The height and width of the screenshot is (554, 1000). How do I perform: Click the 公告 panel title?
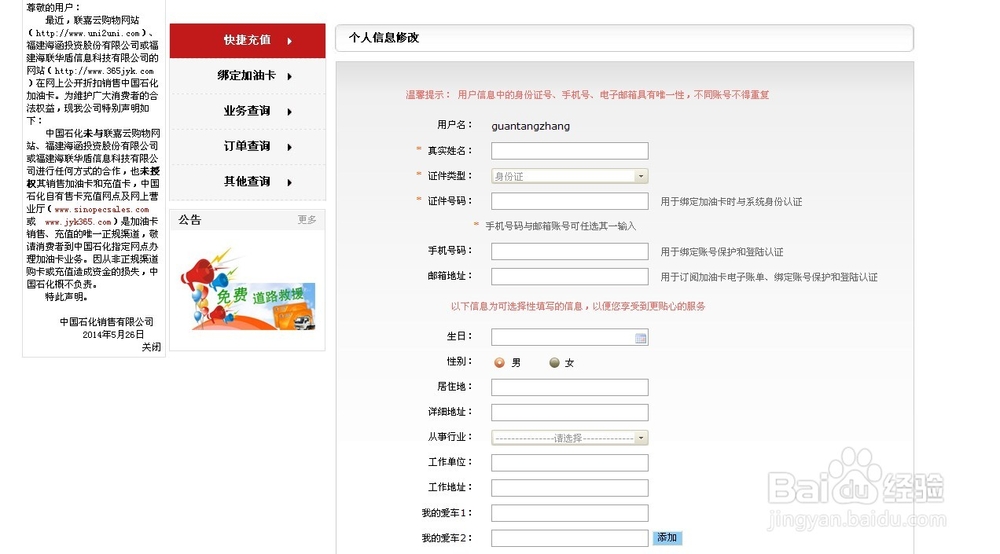pos(189,220)
